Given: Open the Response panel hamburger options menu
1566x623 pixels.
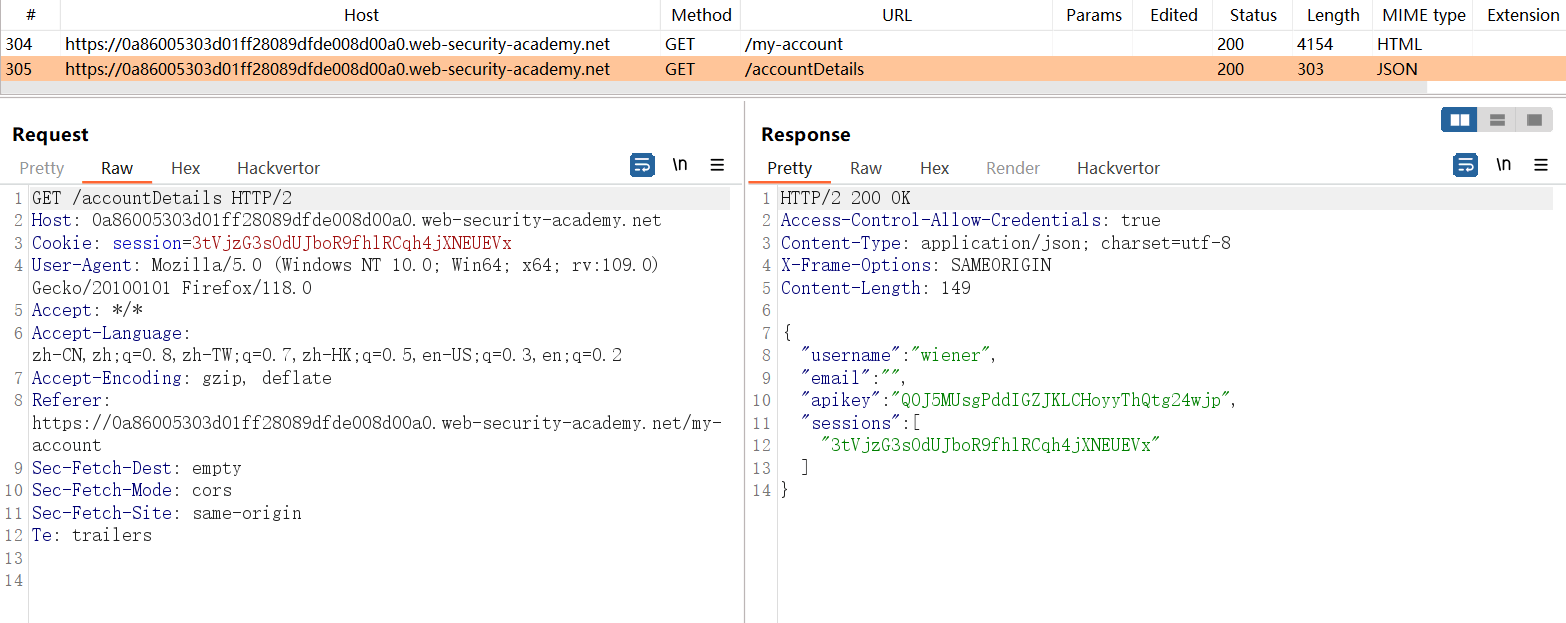Looking at the screenshot, I should pos(1540,165).
